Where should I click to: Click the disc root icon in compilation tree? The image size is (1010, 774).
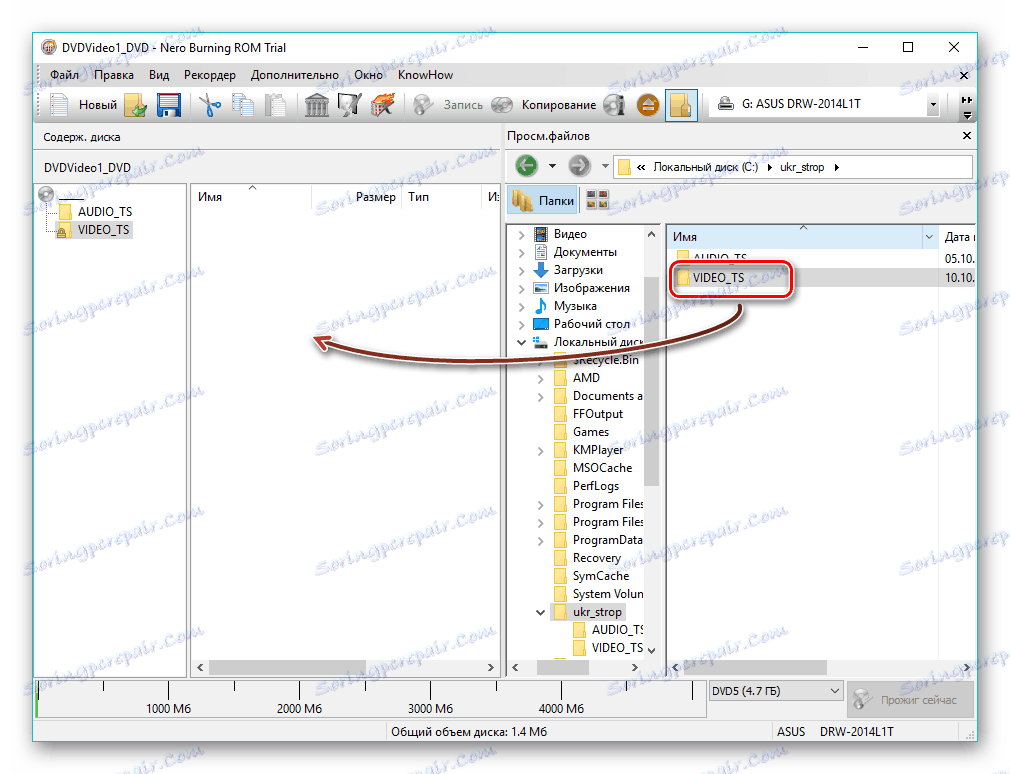click(46, 193)
